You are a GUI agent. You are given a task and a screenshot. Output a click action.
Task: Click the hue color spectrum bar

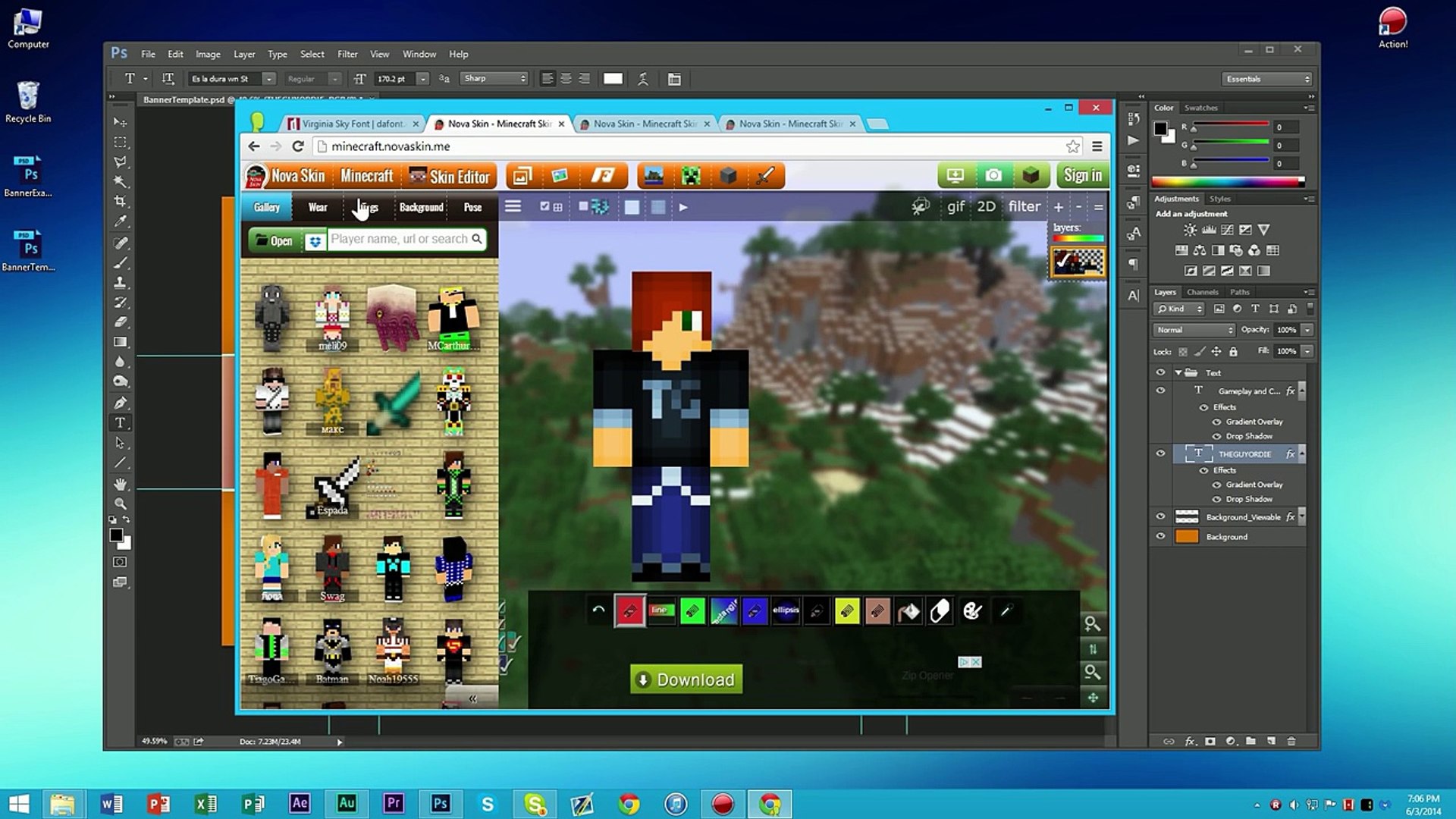(1226, 182)
